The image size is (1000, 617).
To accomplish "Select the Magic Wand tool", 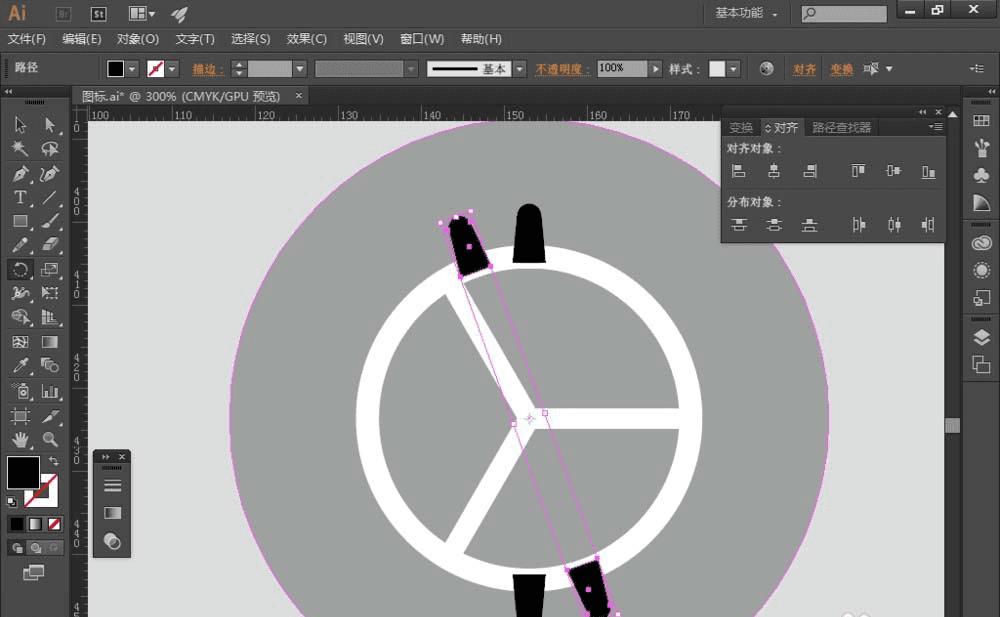I will click(x=20, y=149).
